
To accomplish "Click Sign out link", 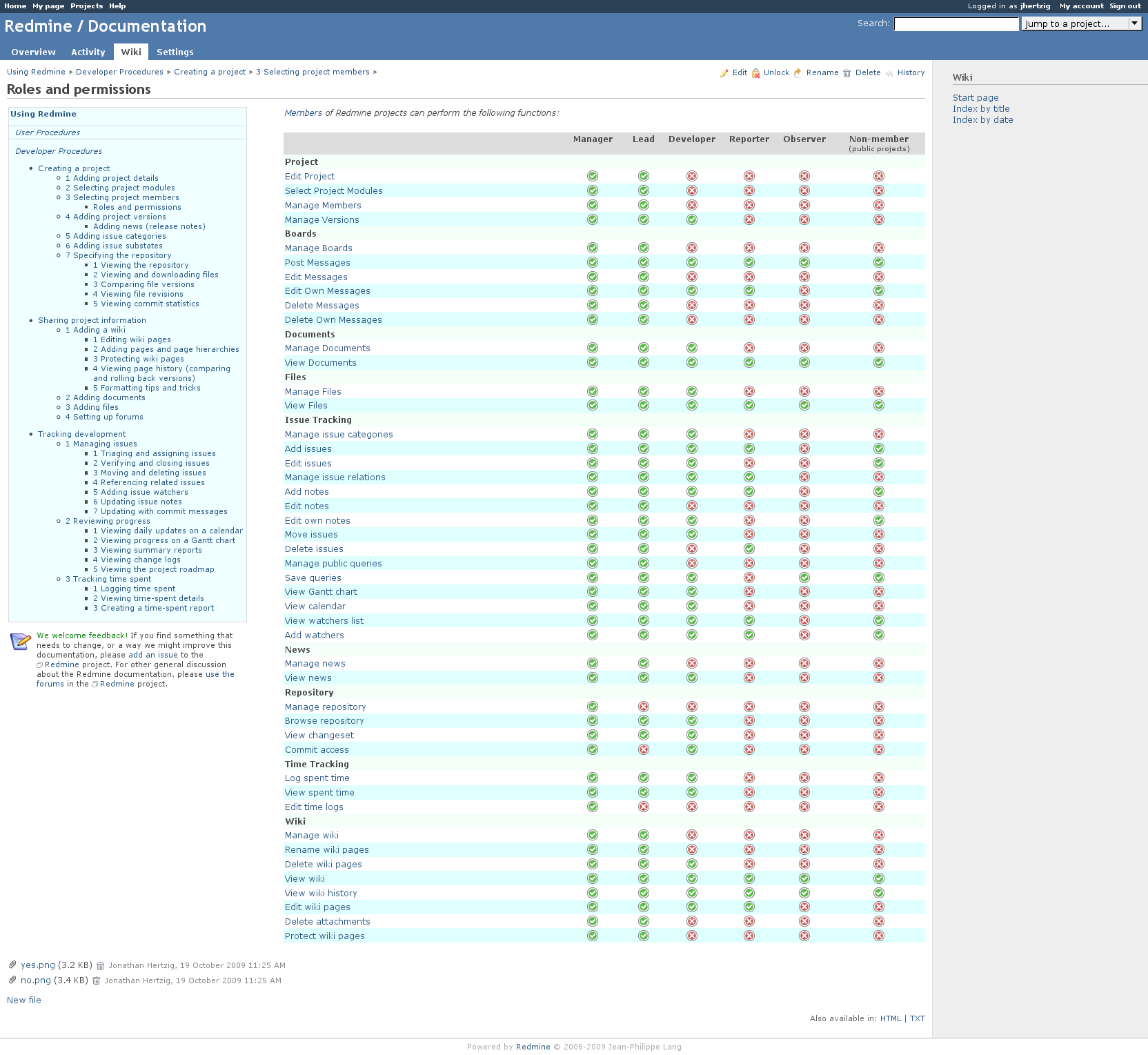I will coord(1125,6).
